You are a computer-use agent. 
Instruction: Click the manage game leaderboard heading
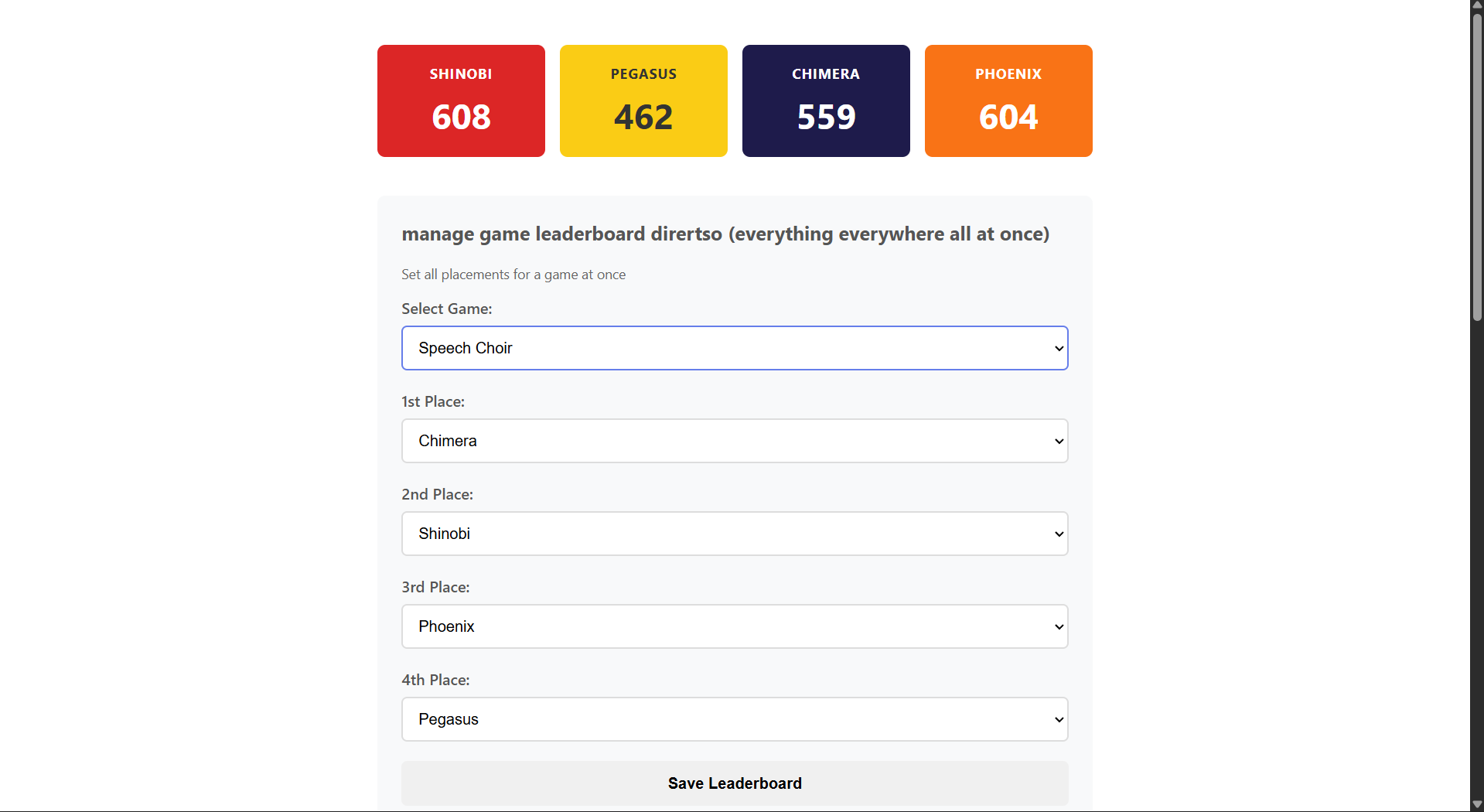[x=725, y=234]
